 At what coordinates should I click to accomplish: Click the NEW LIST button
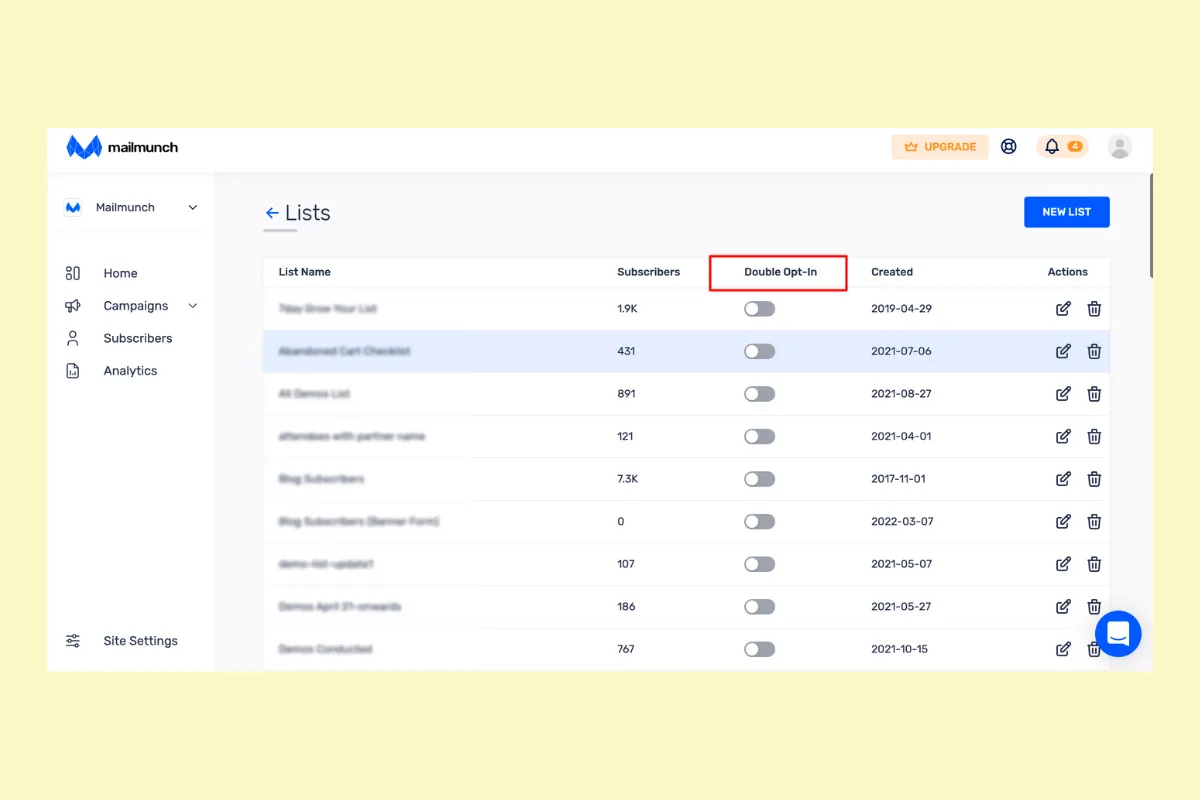coord(1066,212)
